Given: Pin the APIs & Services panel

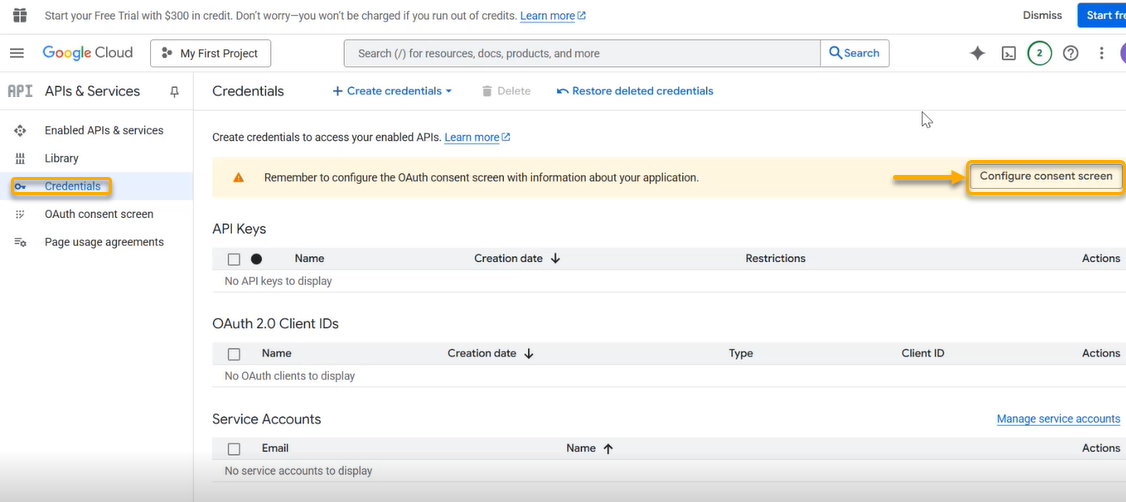Looking at the screenshot, I should [x=174, y=91].
